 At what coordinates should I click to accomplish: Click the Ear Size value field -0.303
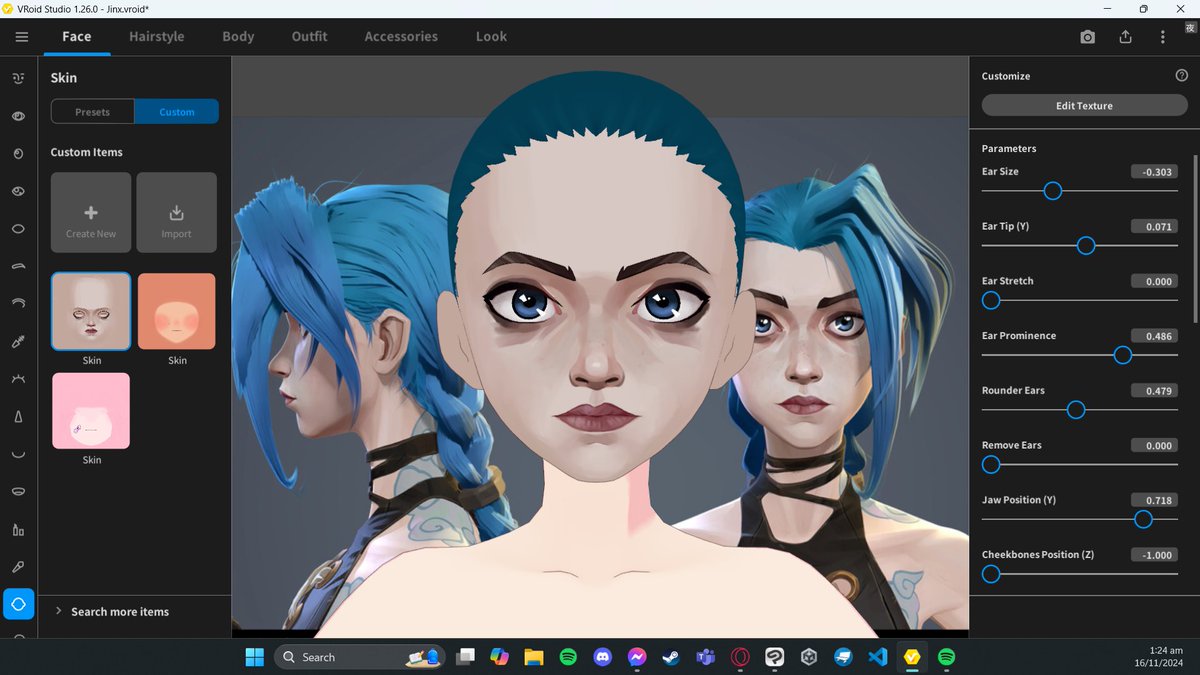1154,172
